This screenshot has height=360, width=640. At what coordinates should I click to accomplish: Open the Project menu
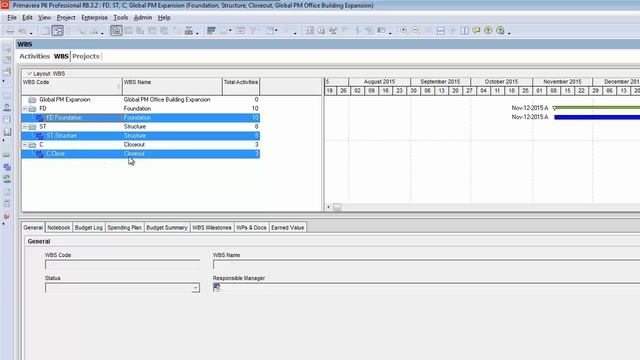(x=66, y=18)
